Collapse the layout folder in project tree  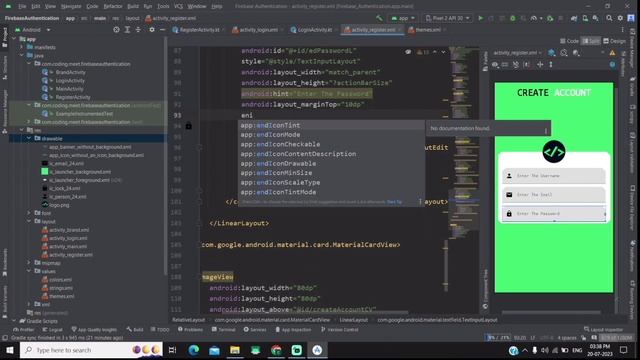pos(29,221)
